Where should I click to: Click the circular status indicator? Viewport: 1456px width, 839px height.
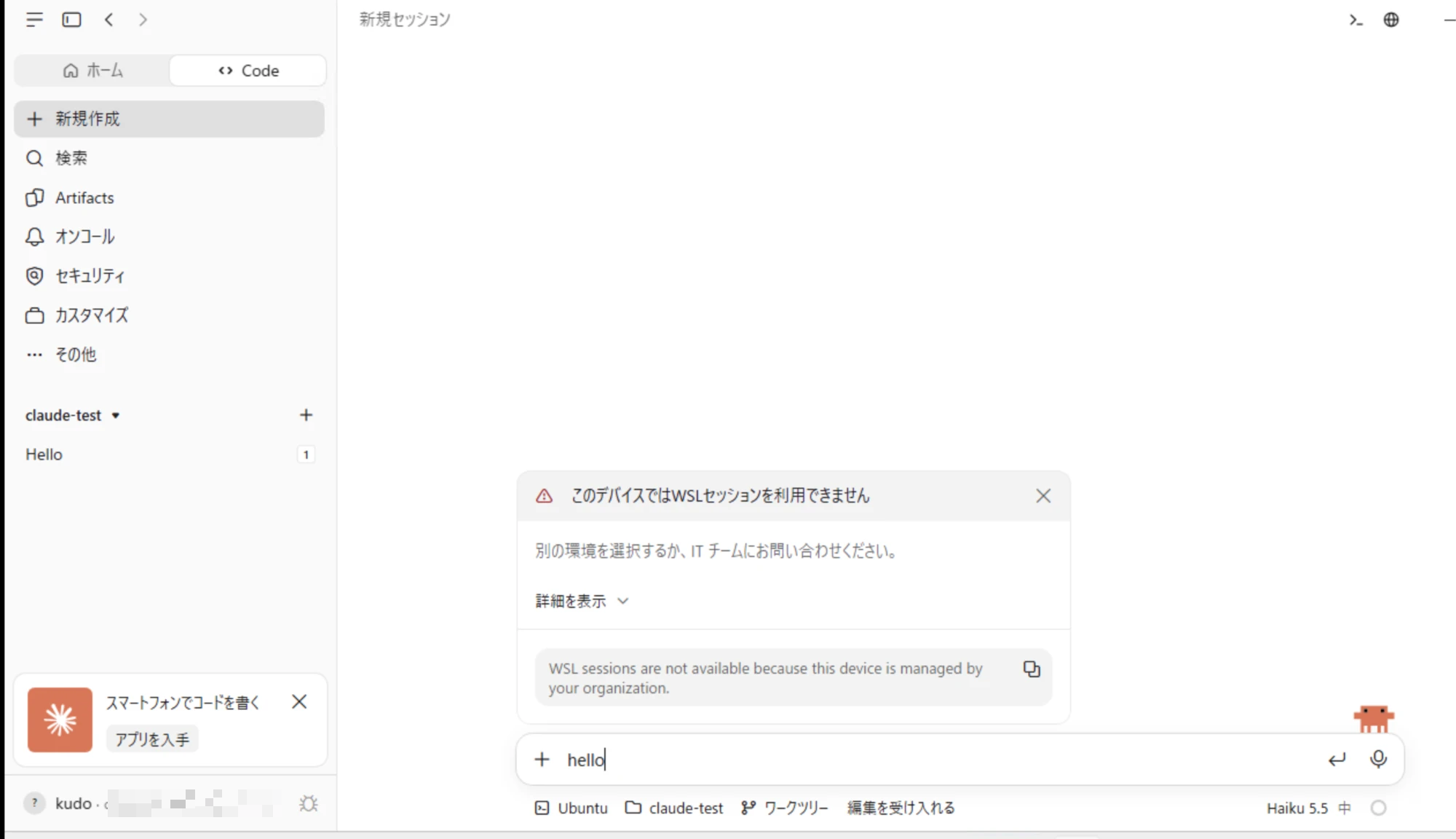click(1378, 808)
